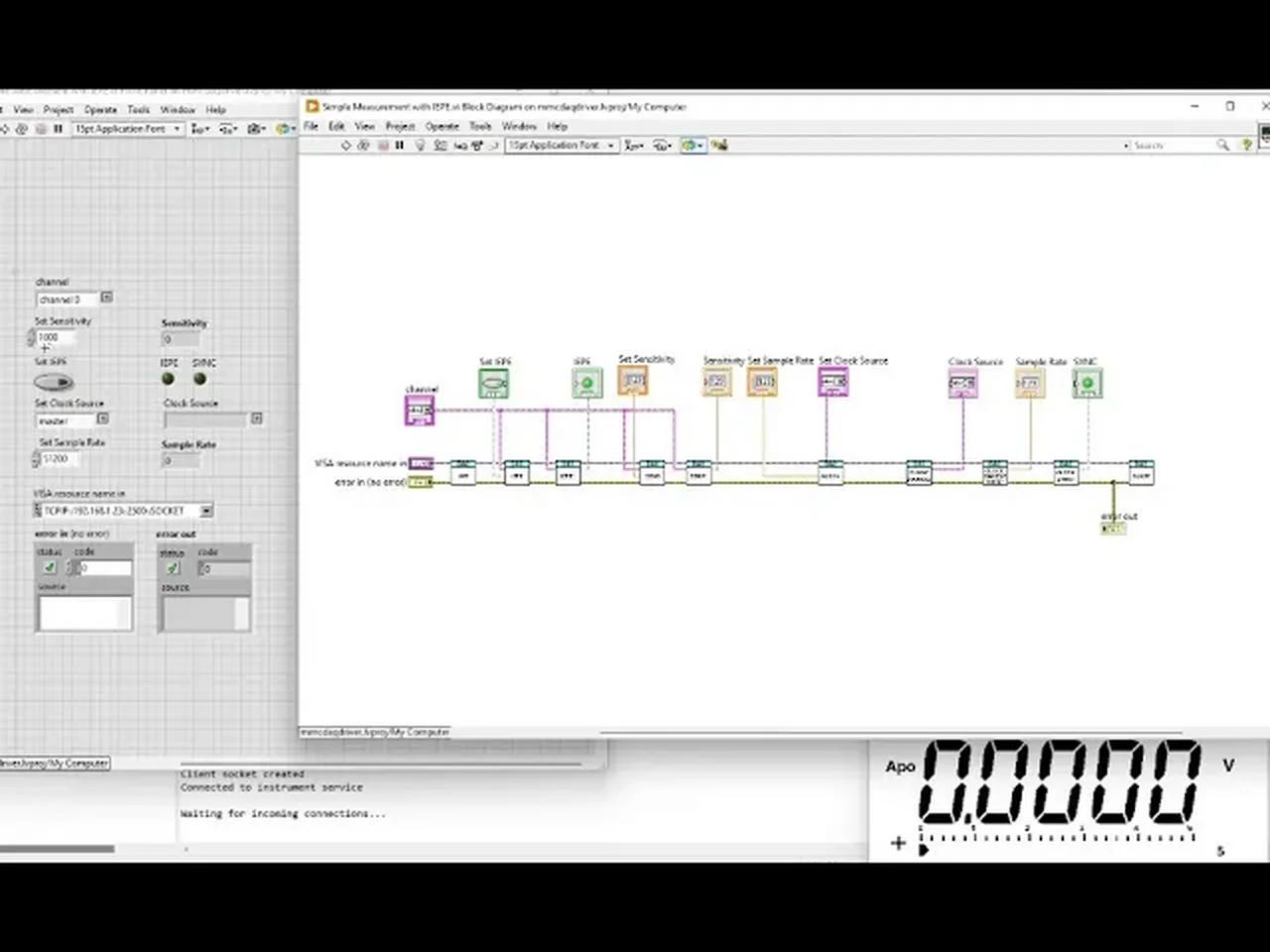Click the Set IEPE terminal on block diagram
The height and width of the screenshot is (952, 1270).
tap(493, 383)
